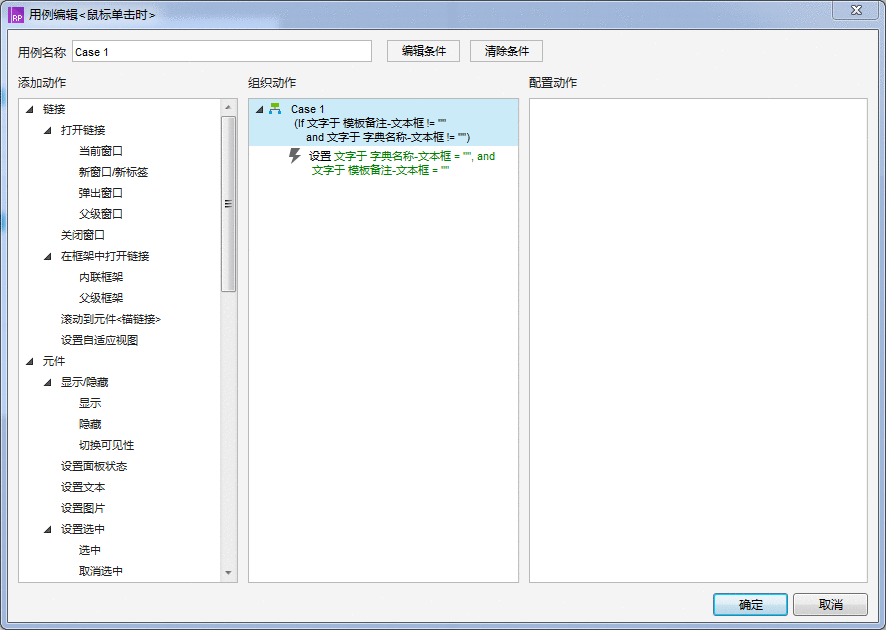Screen dimensions: 886x630
Task: Click the 链接 category label
Action: (54, 109)
